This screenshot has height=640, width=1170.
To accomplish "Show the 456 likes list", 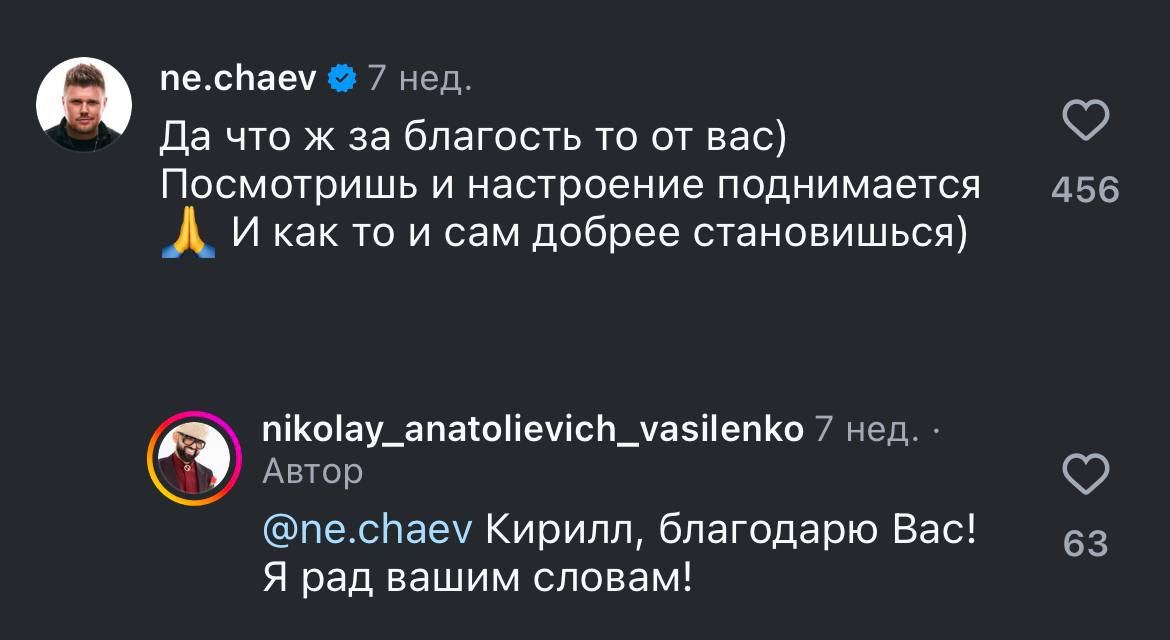I will (x=1085, y=189).
